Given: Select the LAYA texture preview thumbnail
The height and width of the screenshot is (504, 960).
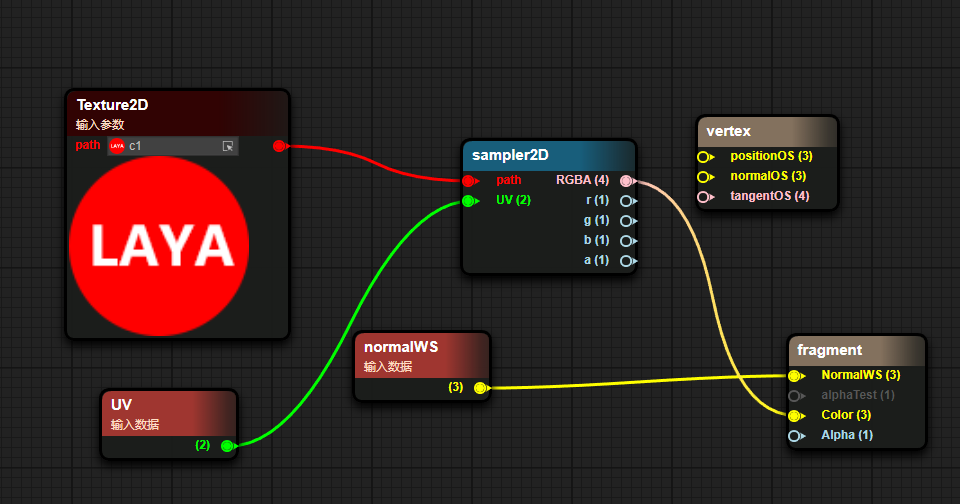Looking at the screenshot, I should pos(162,245).
